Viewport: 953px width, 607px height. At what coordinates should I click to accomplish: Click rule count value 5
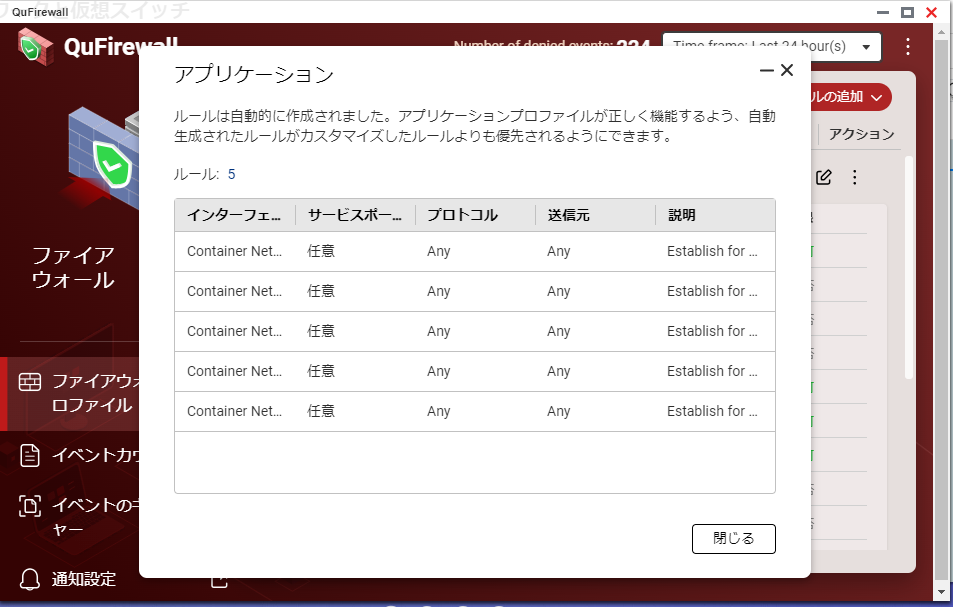232,175
